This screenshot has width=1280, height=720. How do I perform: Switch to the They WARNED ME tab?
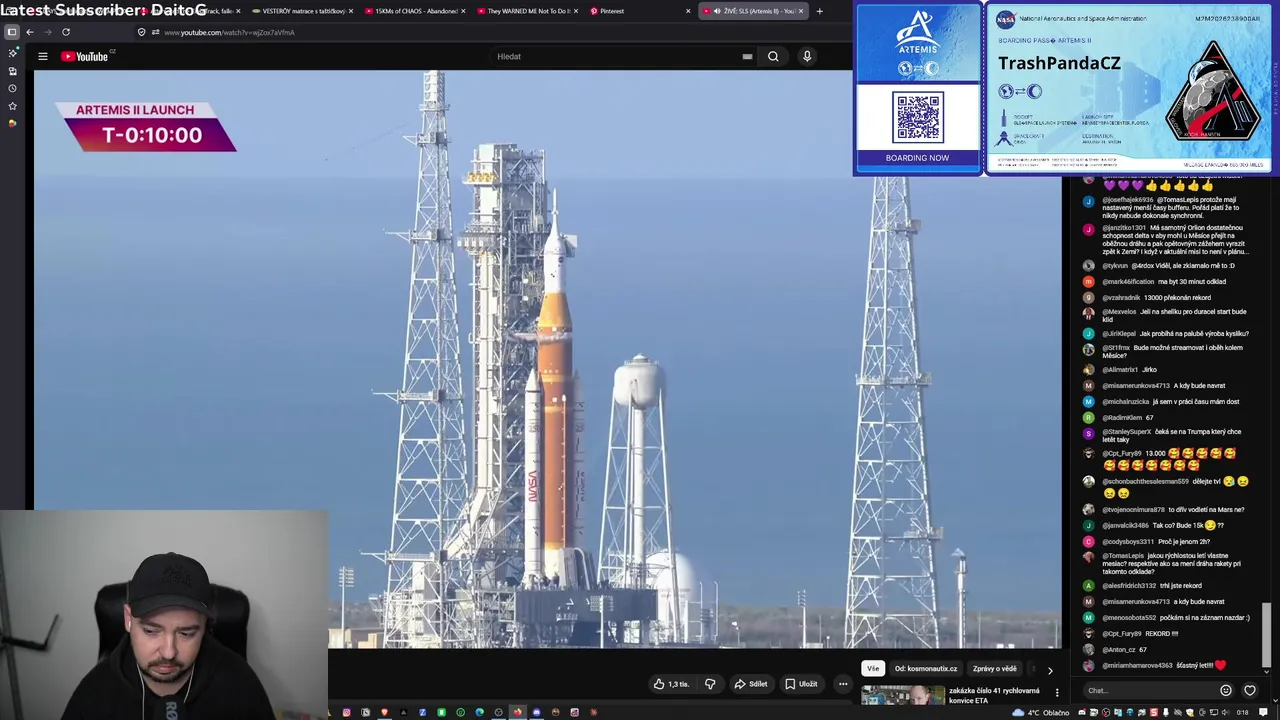click(x=527, y=11)
